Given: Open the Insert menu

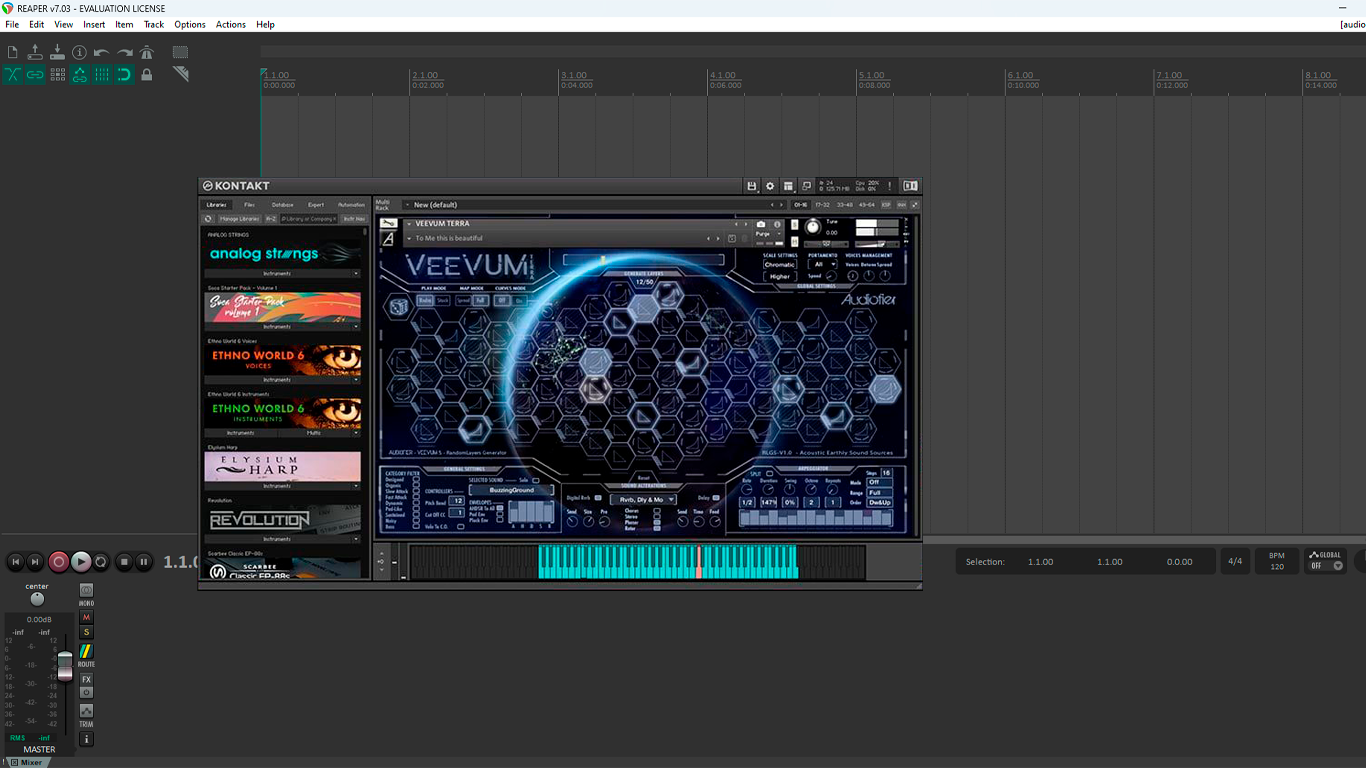Looking at the screenshot, I should (94, 24).
